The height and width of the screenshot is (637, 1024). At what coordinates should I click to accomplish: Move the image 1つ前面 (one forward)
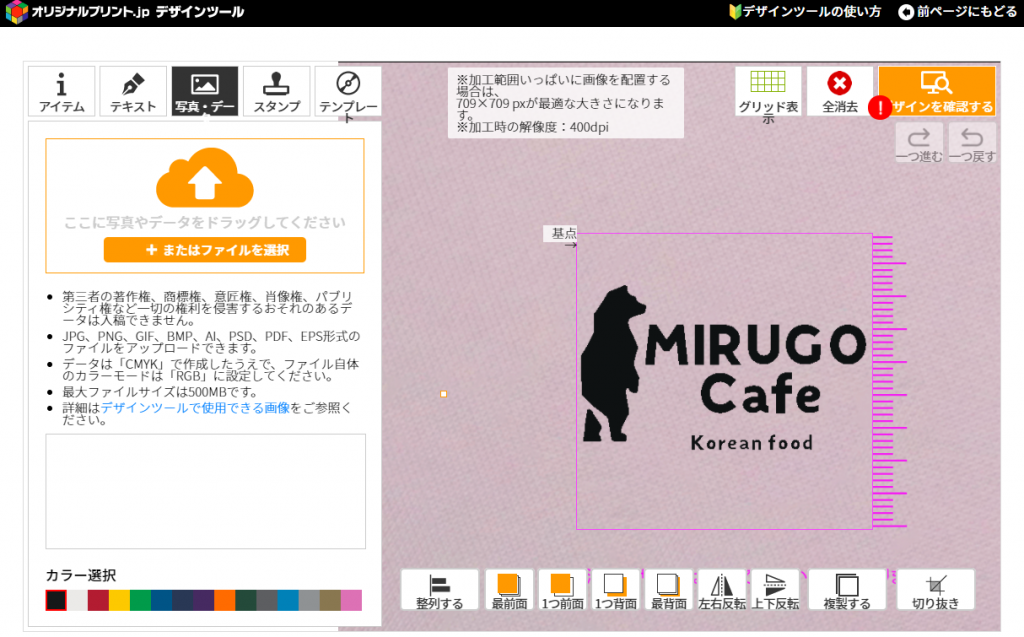(562, 591)
